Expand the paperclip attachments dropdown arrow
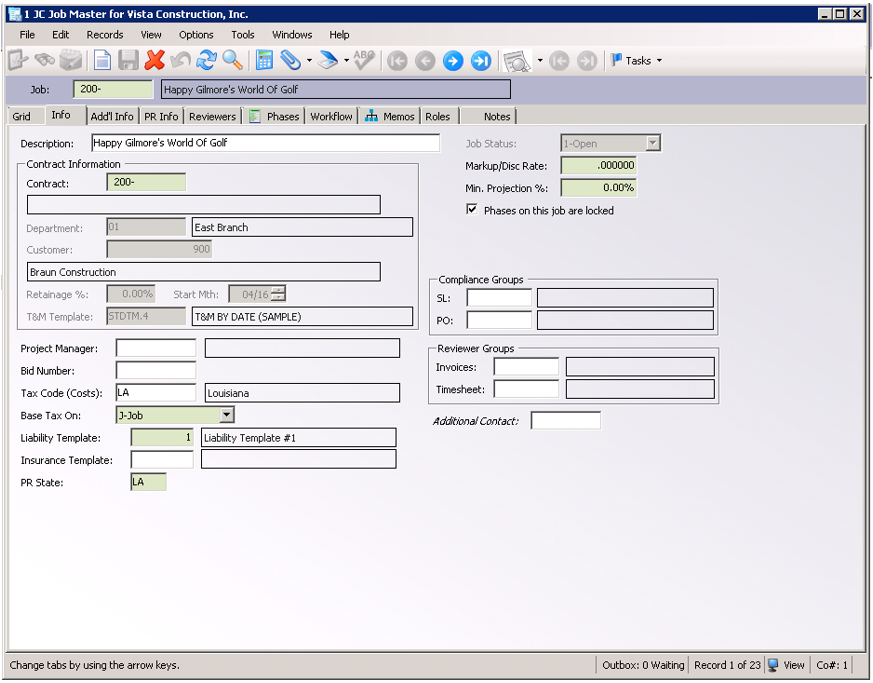 309,61
